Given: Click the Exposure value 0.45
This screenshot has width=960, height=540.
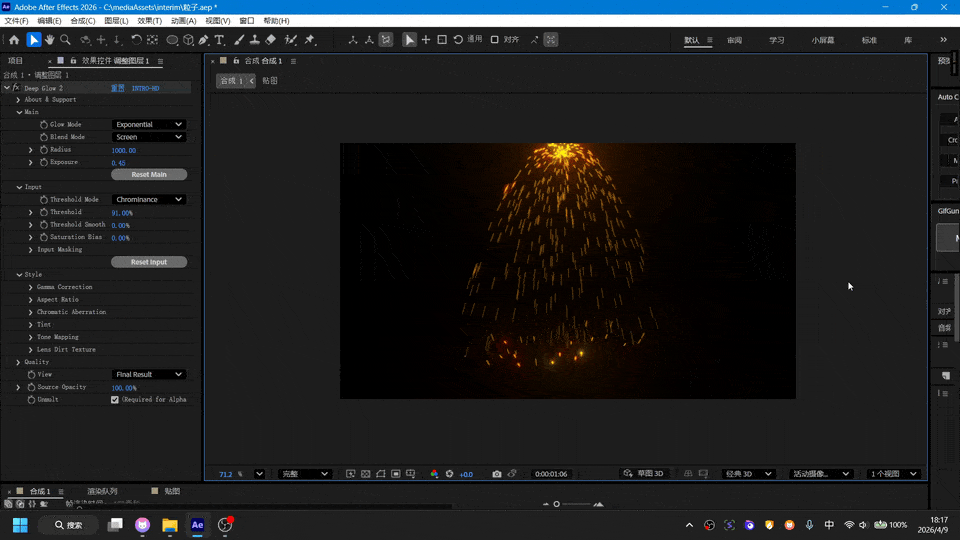Looking at the screenshot, I should point(118,163).
